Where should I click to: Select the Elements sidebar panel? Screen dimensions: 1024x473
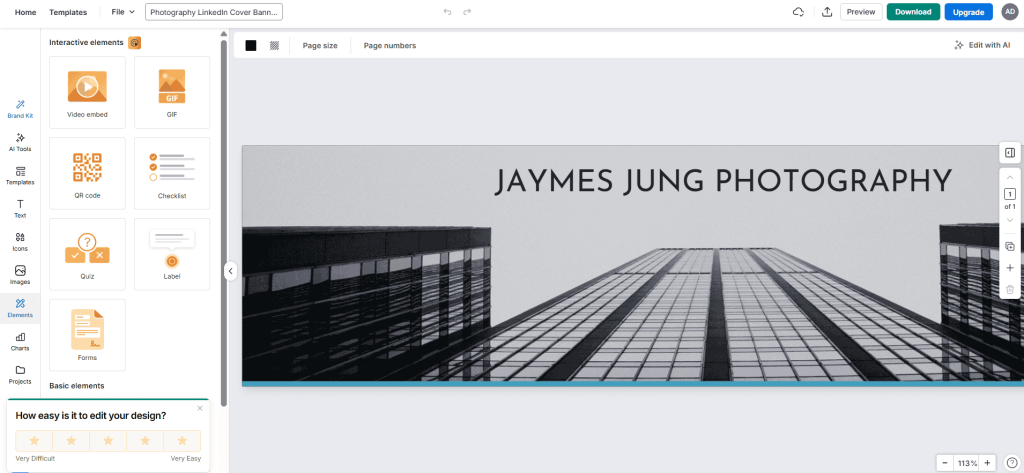point(20,308)
